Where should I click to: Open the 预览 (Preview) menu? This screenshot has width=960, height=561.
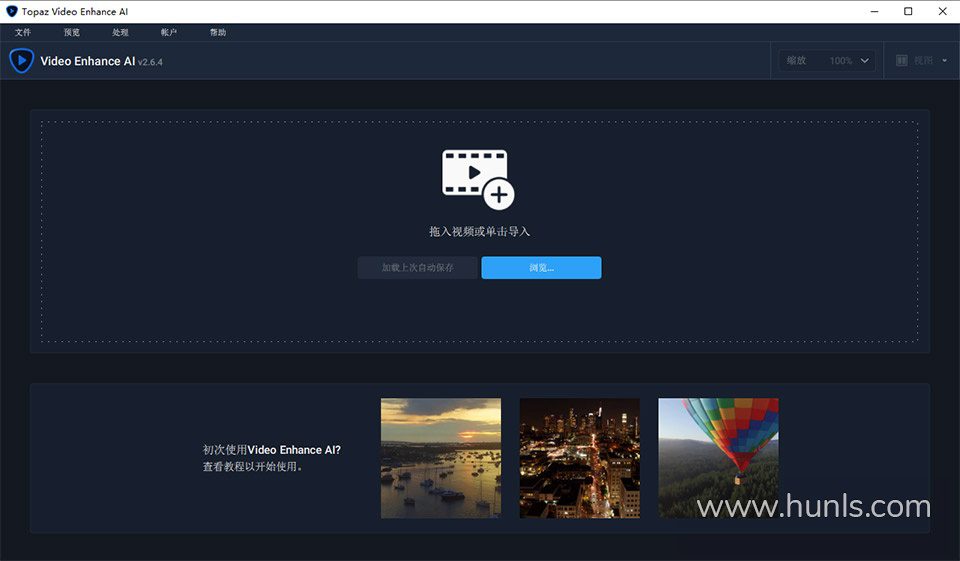[72, 32]
